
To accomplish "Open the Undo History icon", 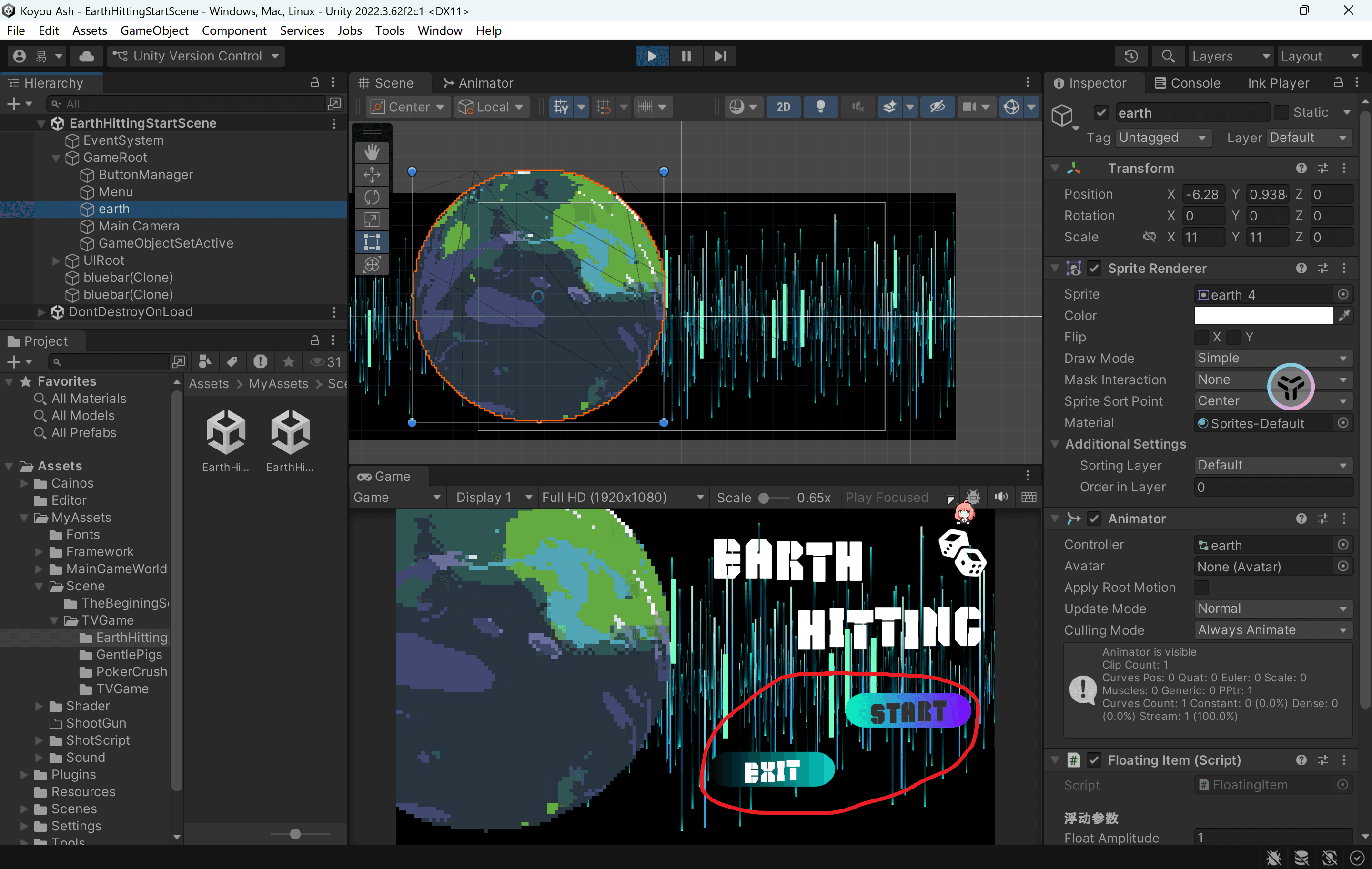I will pos(1131,56).
